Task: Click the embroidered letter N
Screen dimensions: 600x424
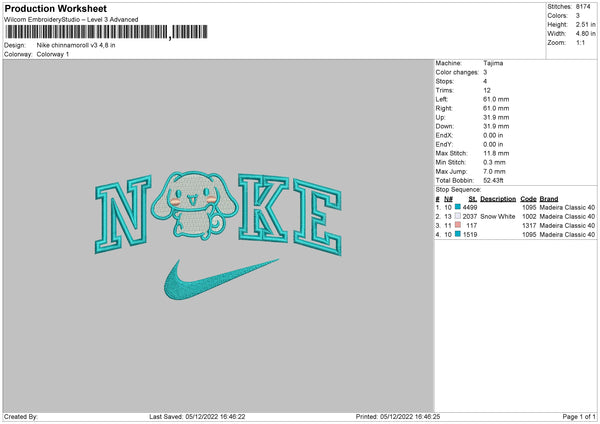Action: click(123, 214)
